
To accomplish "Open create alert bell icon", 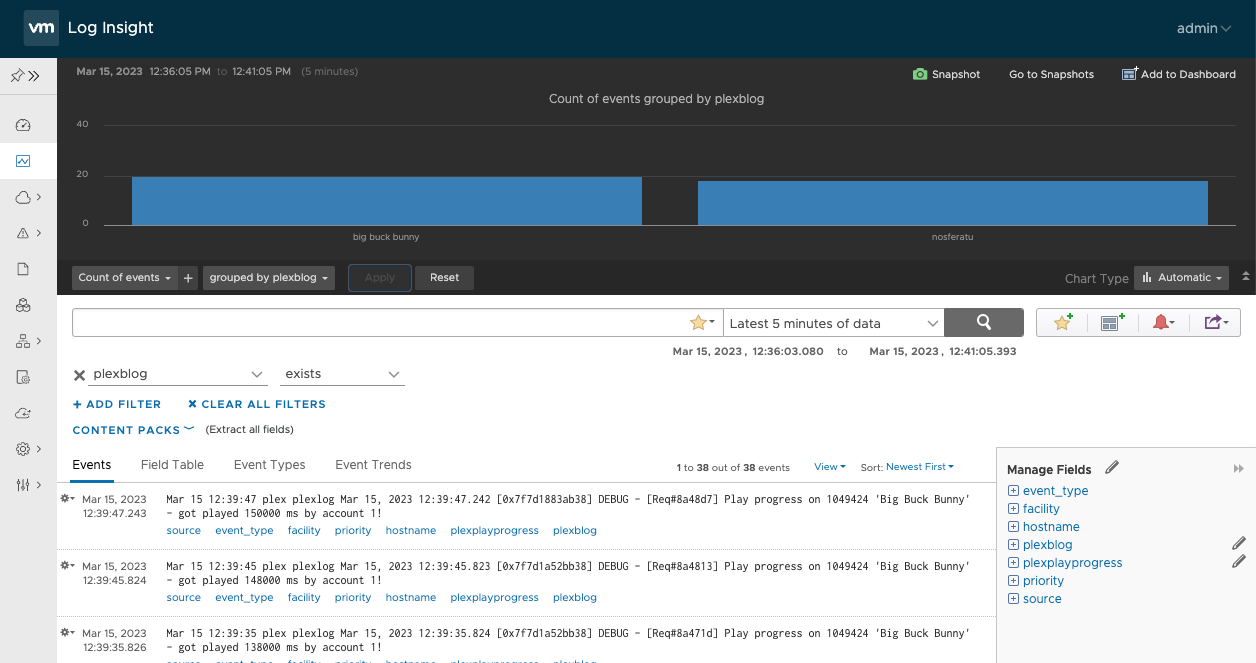I will click(1163, 322).
